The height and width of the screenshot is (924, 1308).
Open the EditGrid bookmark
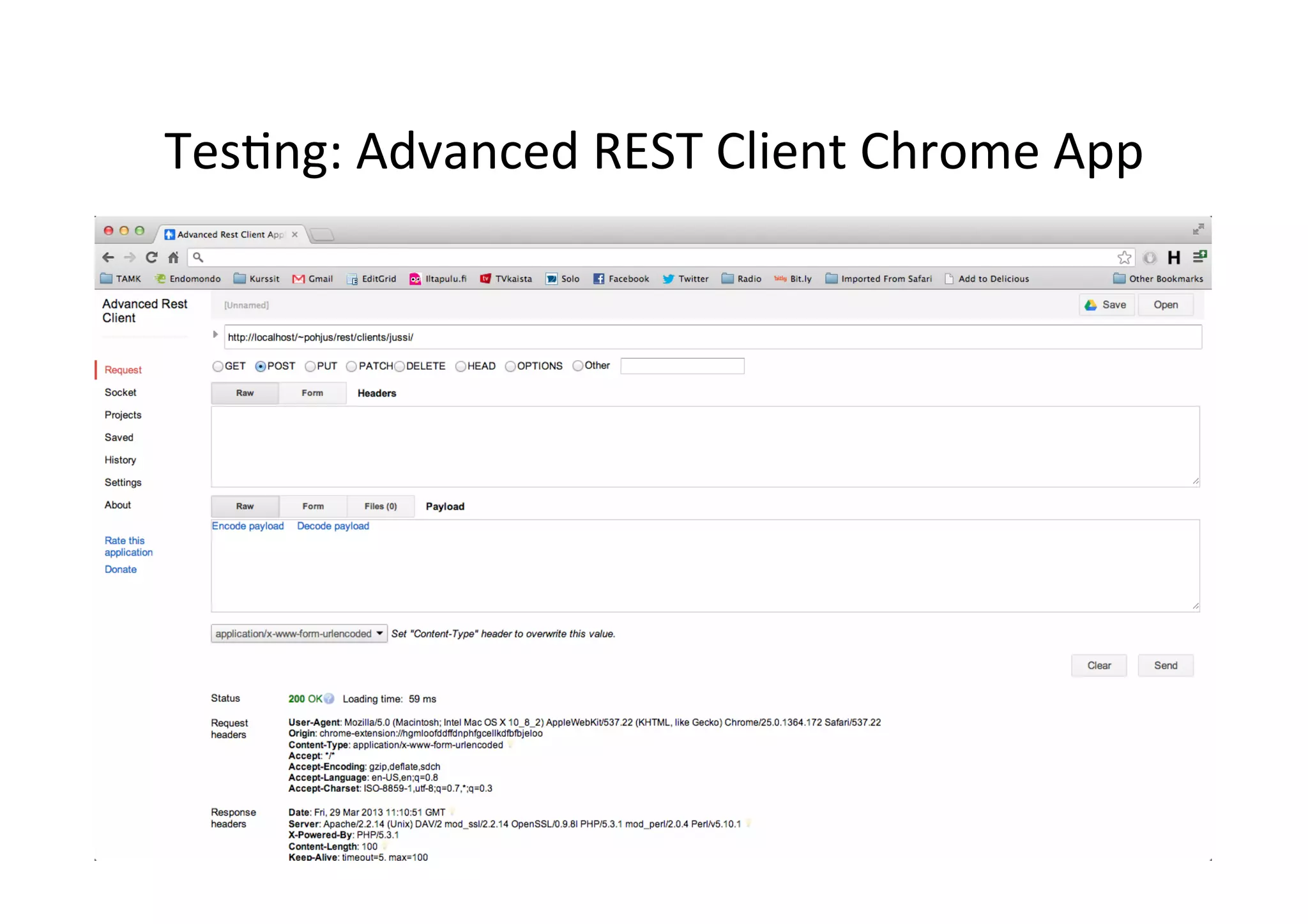372,278
